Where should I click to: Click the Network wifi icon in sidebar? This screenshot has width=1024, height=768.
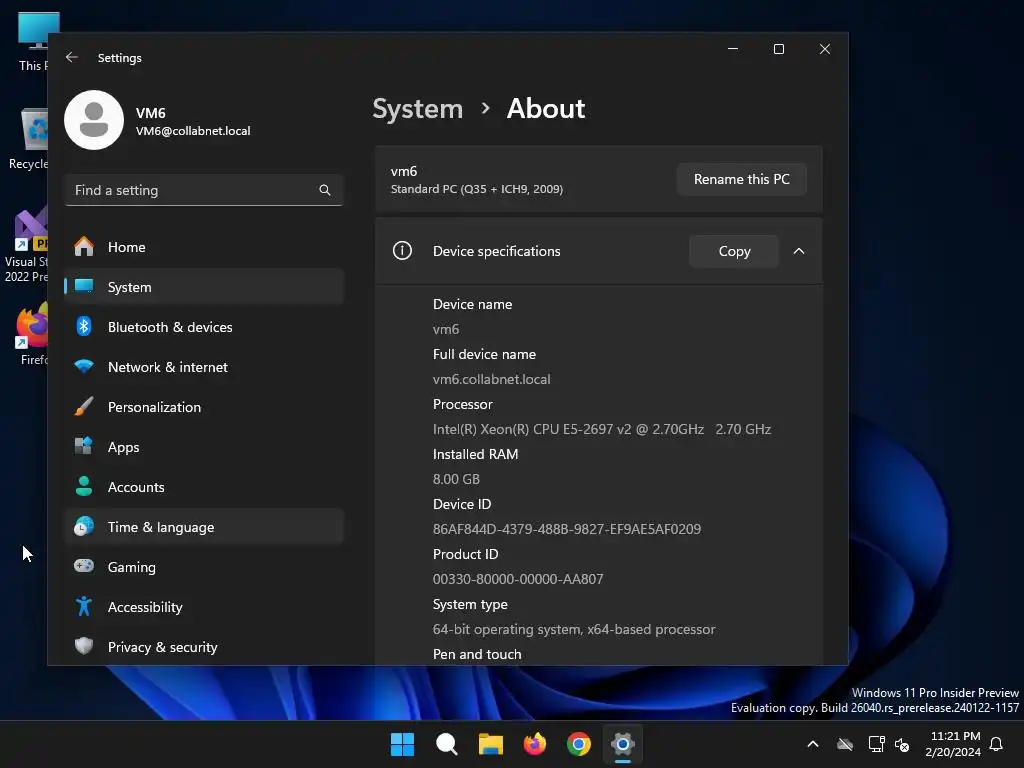point(84,367)
